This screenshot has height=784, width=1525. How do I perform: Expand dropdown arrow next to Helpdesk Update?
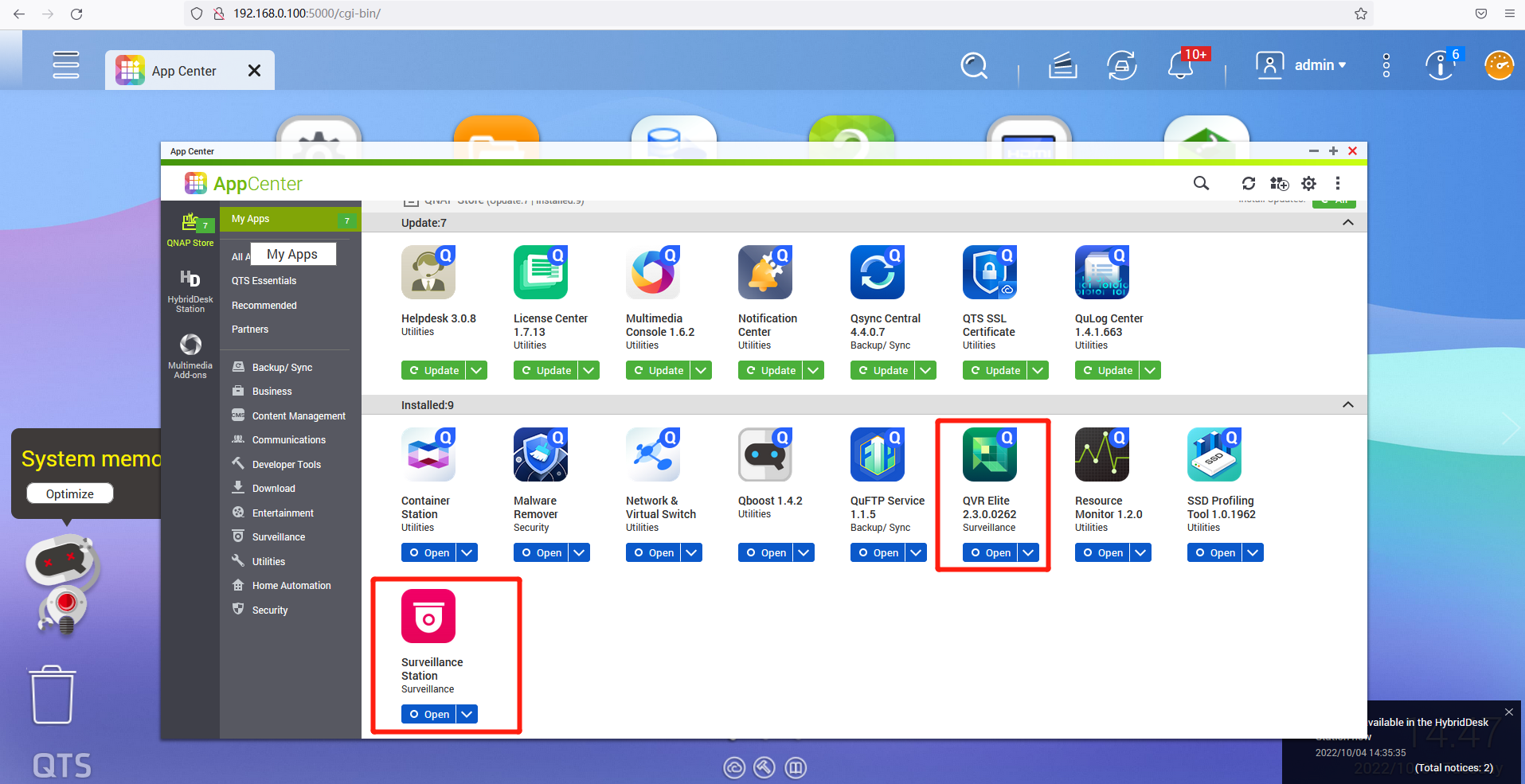pyautogui.click(x=476, y=370)
